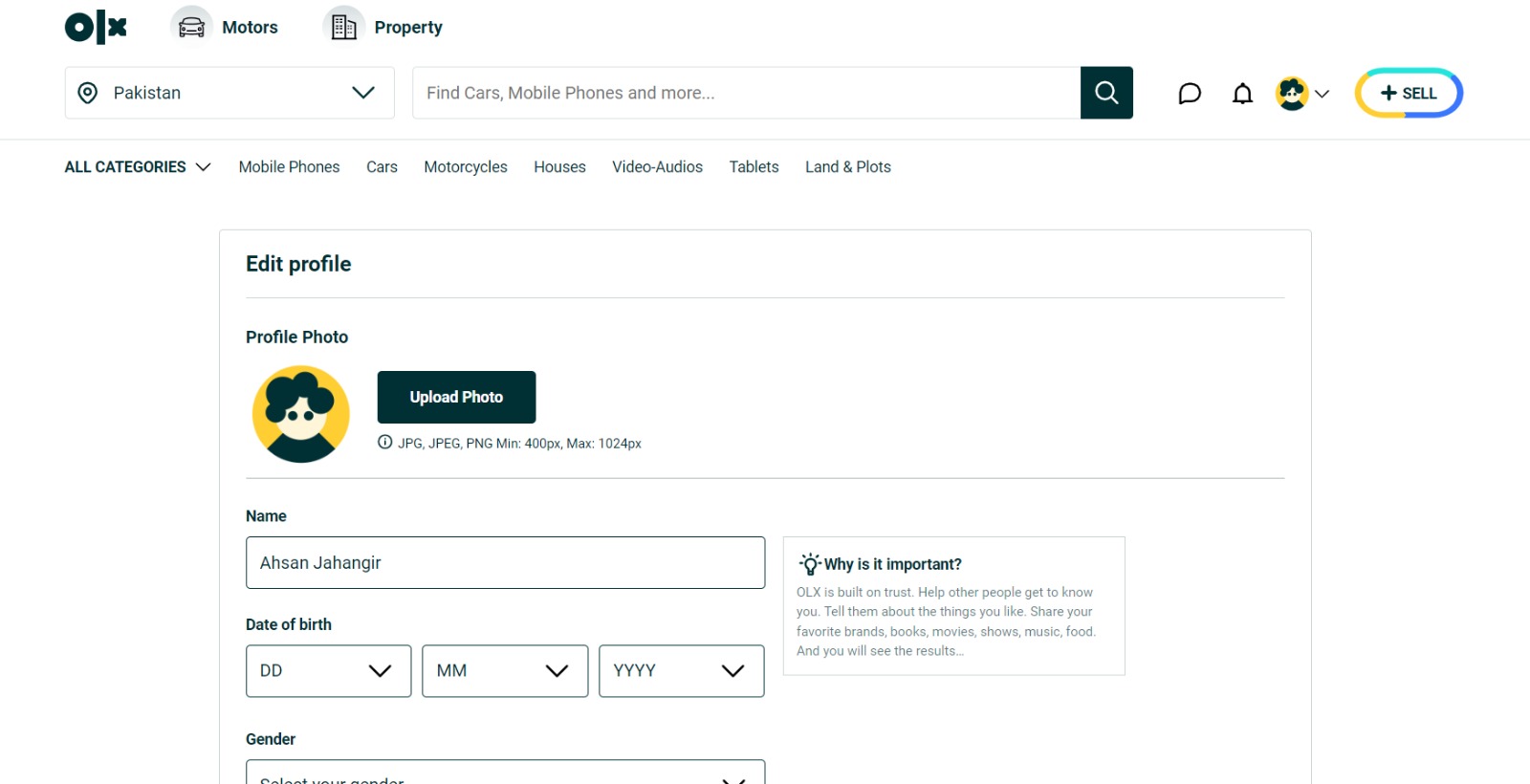Expand the Pakistan location dropdown

point(229,93)
